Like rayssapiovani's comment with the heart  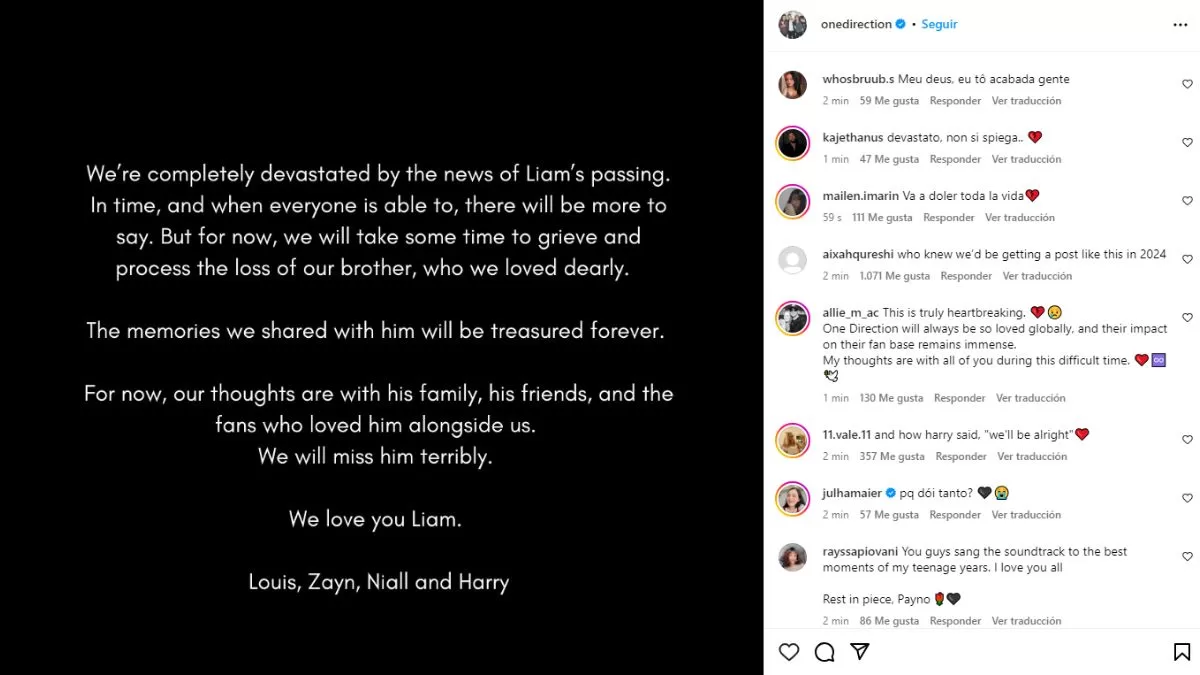(x=1187, y=557)
